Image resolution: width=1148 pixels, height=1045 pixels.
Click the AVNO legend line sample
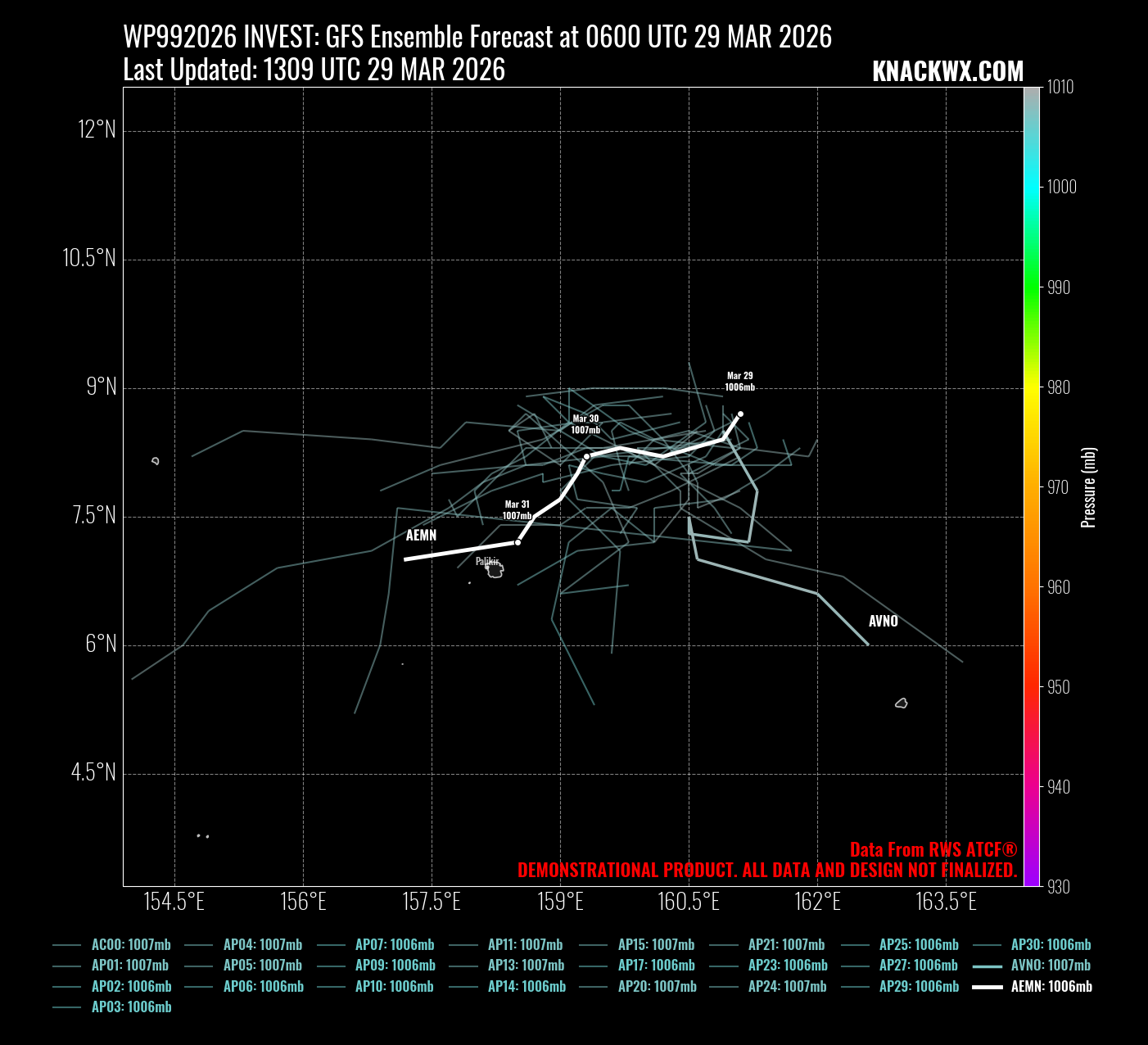[x=987, y=966]
